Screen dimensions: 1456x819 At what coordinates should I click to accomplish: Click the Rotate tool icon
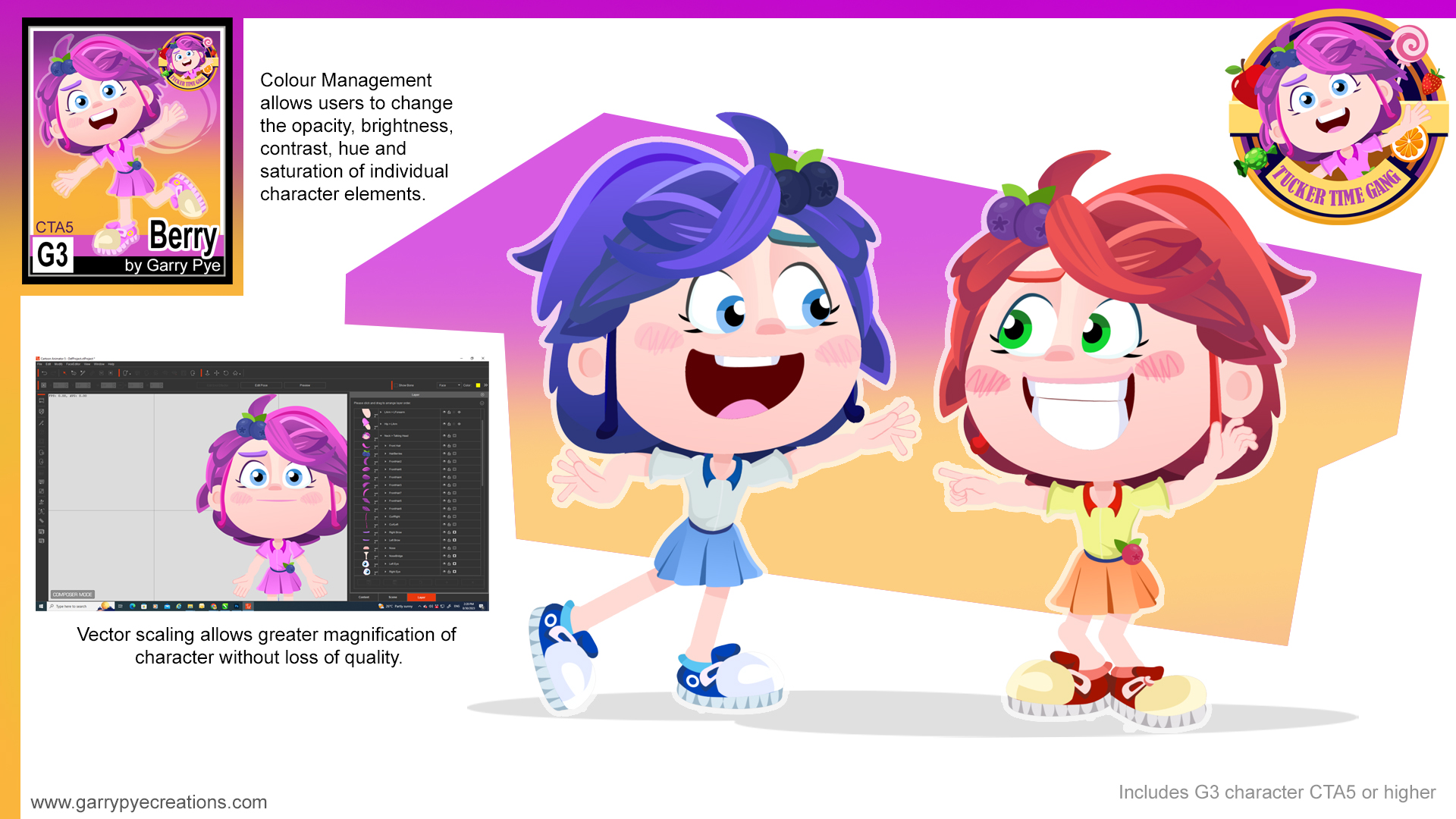[x=226, y=373]
